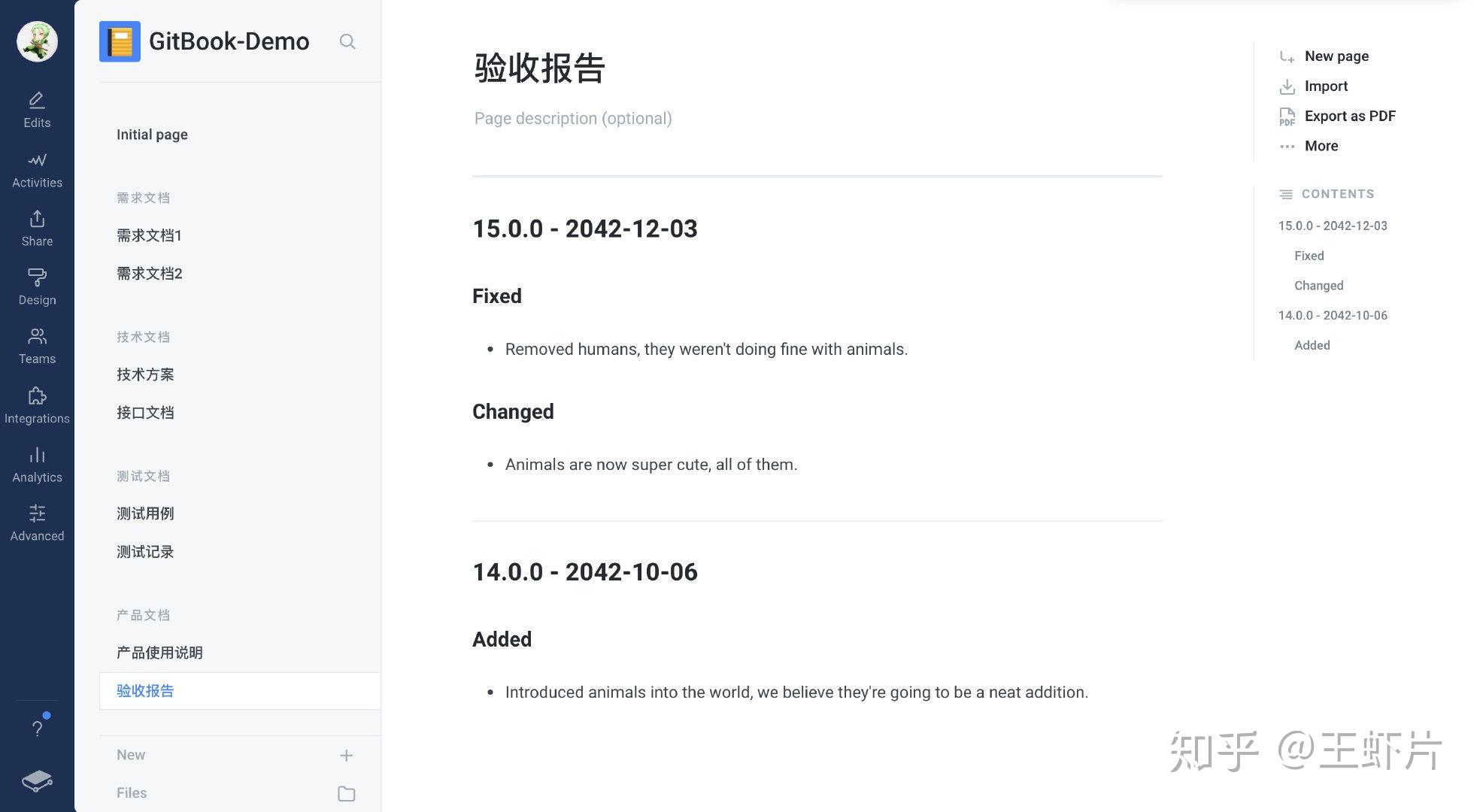Click the page description input field
Screen dimensions: 1483x812
coord(573,118)
